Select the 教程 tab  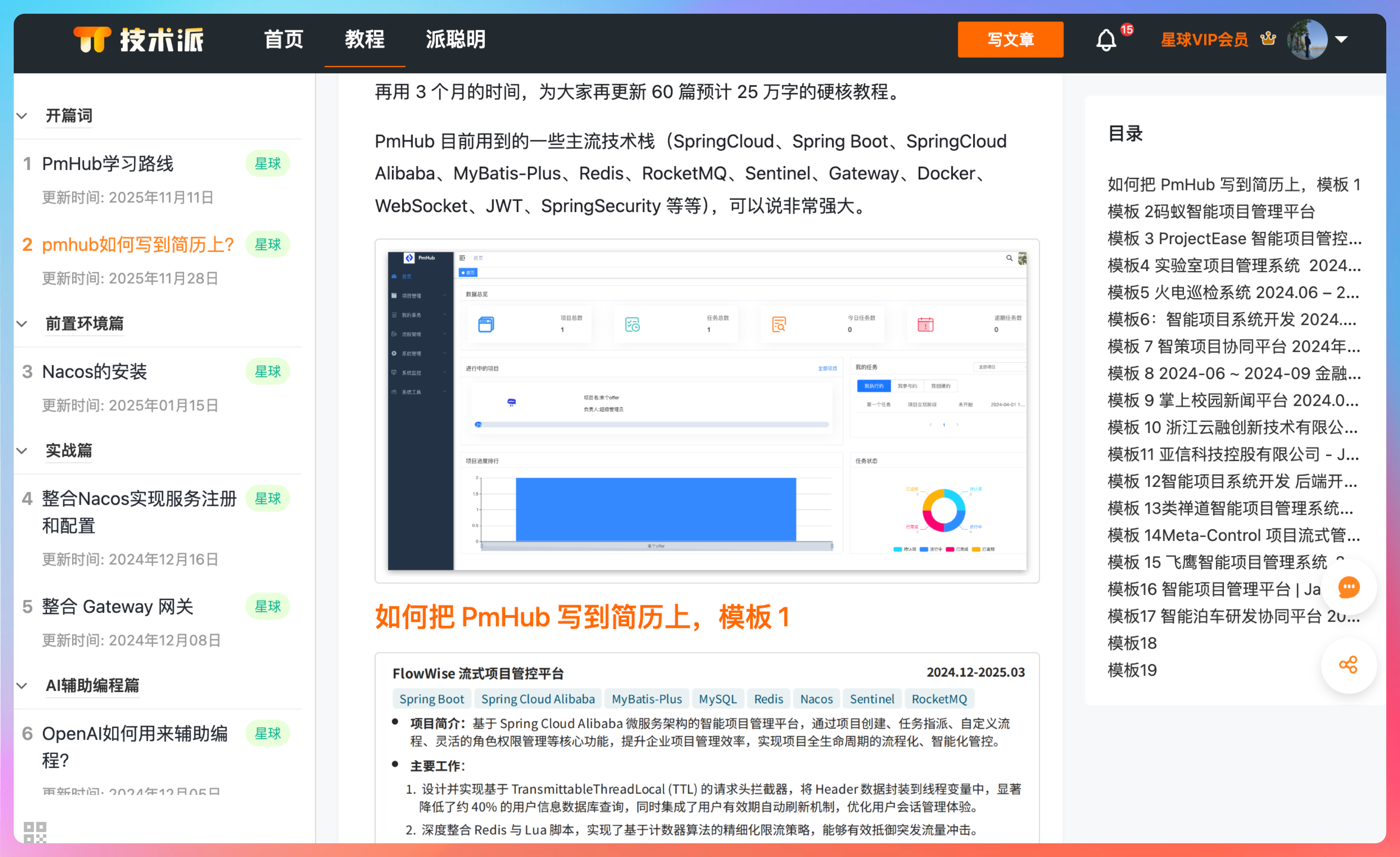(364, 40)
